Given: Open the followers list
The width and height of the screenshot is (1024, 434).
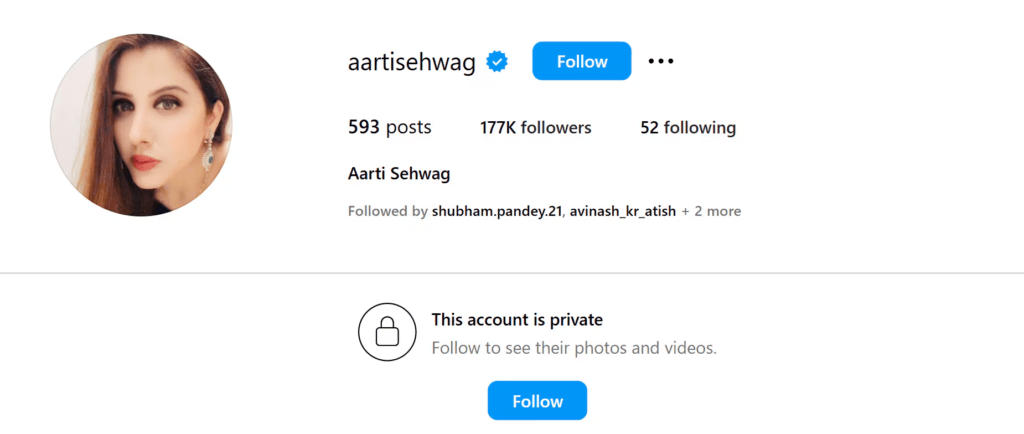Looking at the screenshot, I should 536,128.
